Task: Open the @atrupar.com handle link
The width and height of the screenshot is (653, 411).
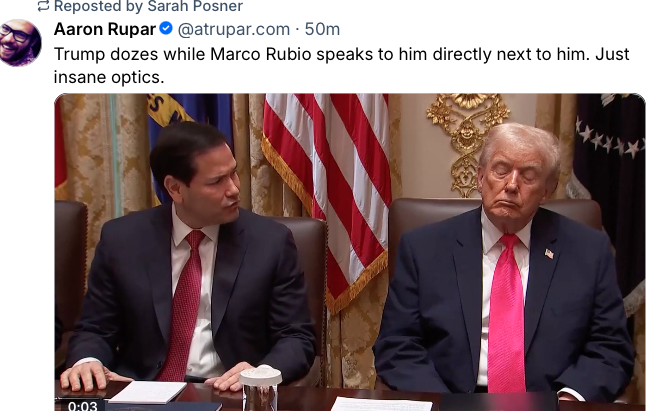Action: [x=234, y=29]
